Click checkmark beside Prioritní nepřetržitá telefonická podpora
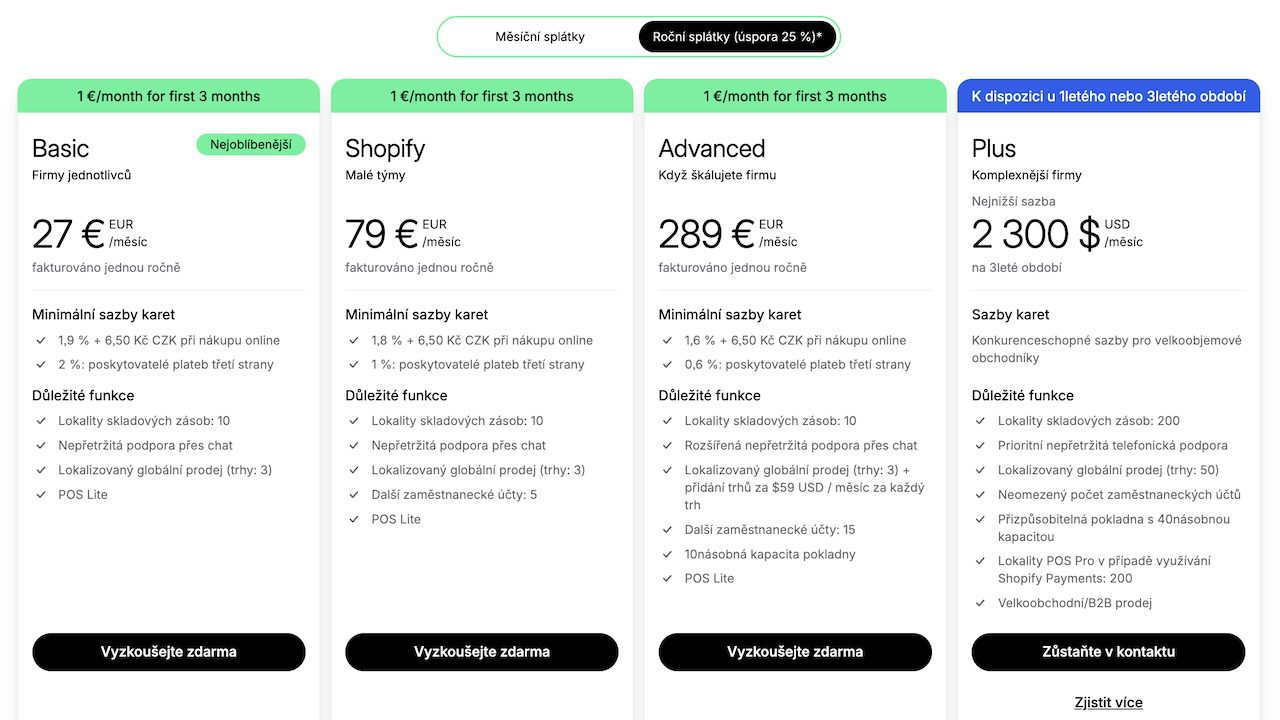 [981, 446]
